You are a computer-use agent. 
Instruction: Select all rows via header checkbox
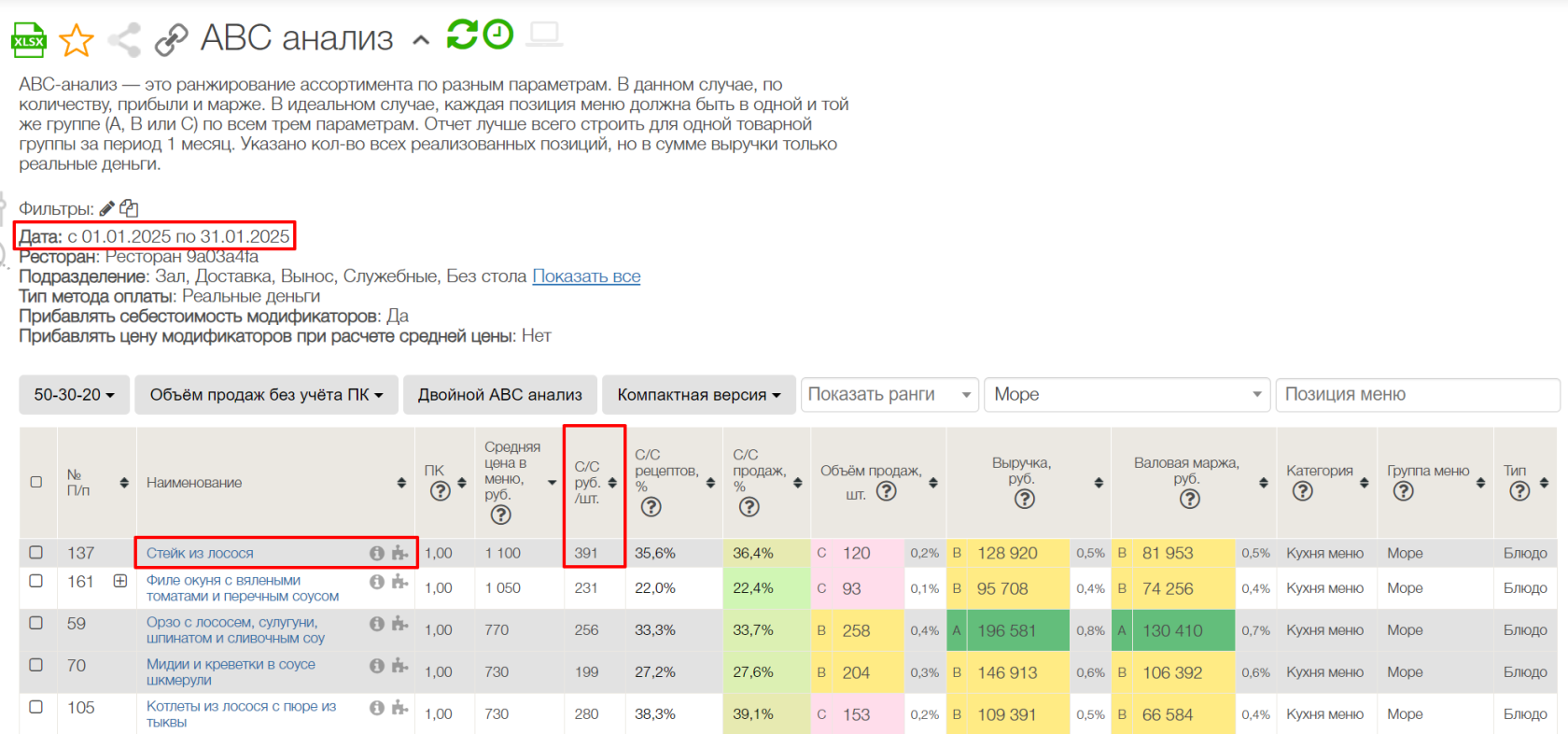tap(36, 482)
